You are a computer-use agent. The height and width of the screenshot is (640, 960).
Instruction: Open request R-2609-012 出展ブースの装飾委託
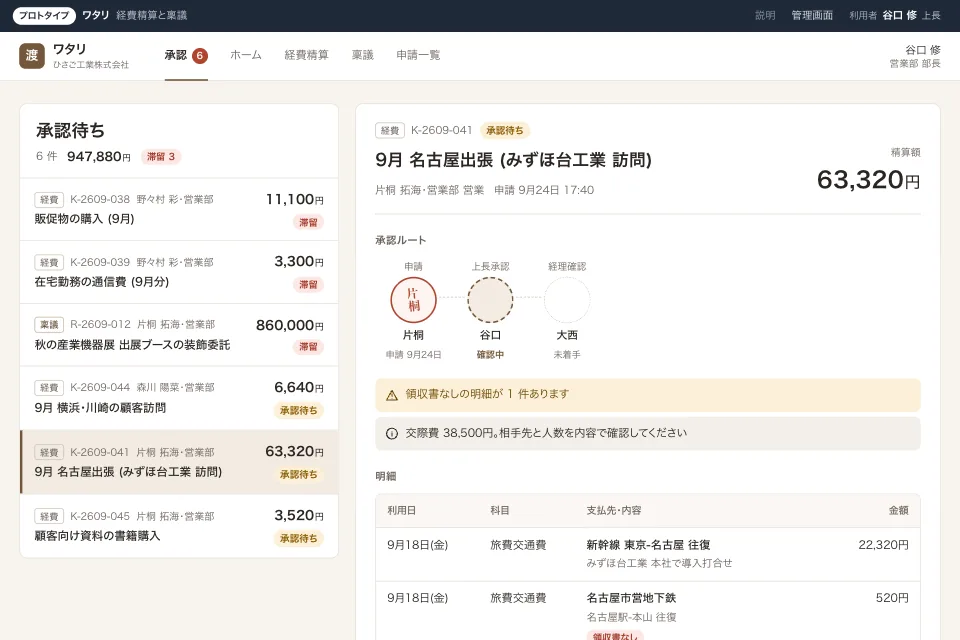[x=179, y=335]
